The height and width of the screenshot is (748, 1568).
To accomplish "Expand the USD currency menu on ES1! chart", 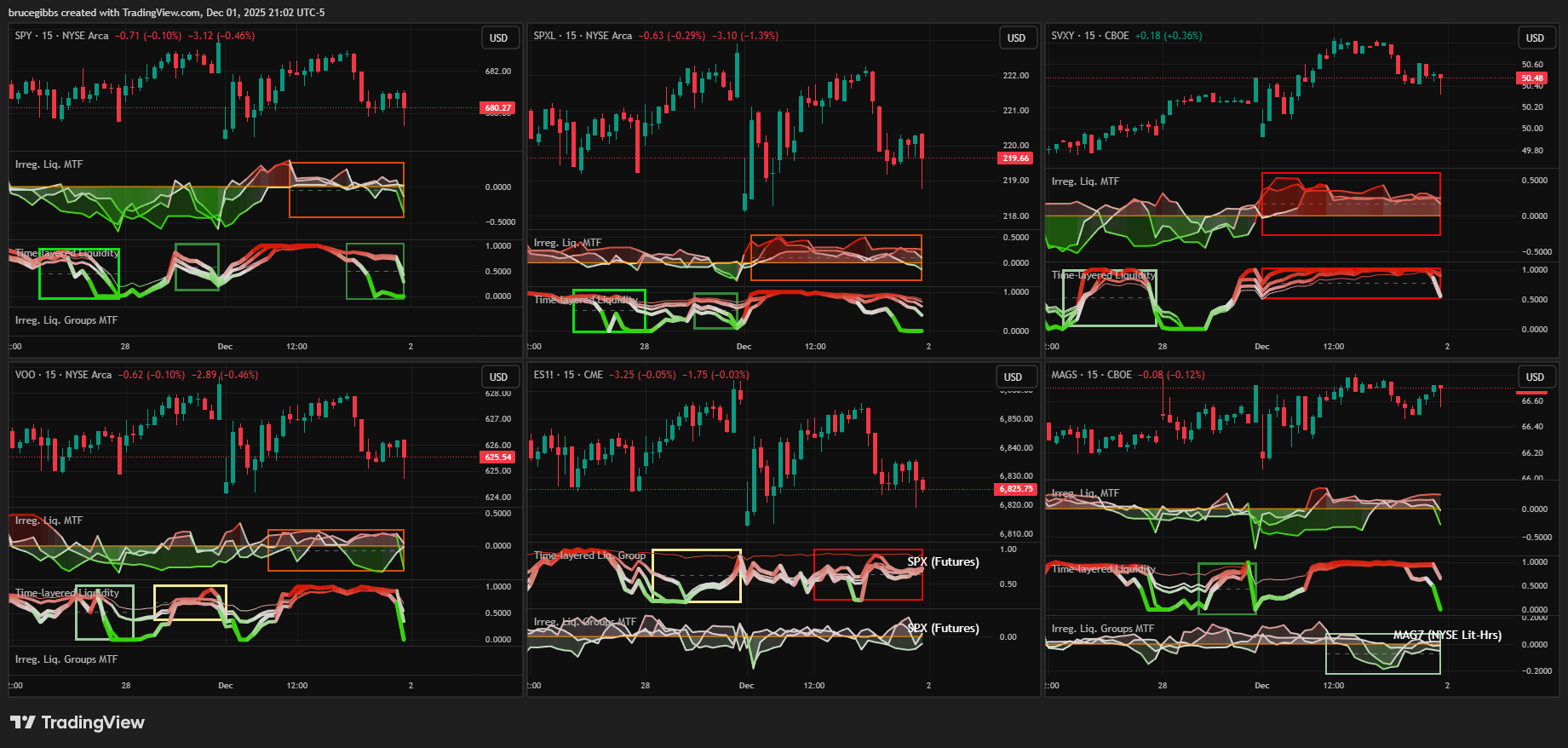I will [1013, 377].
